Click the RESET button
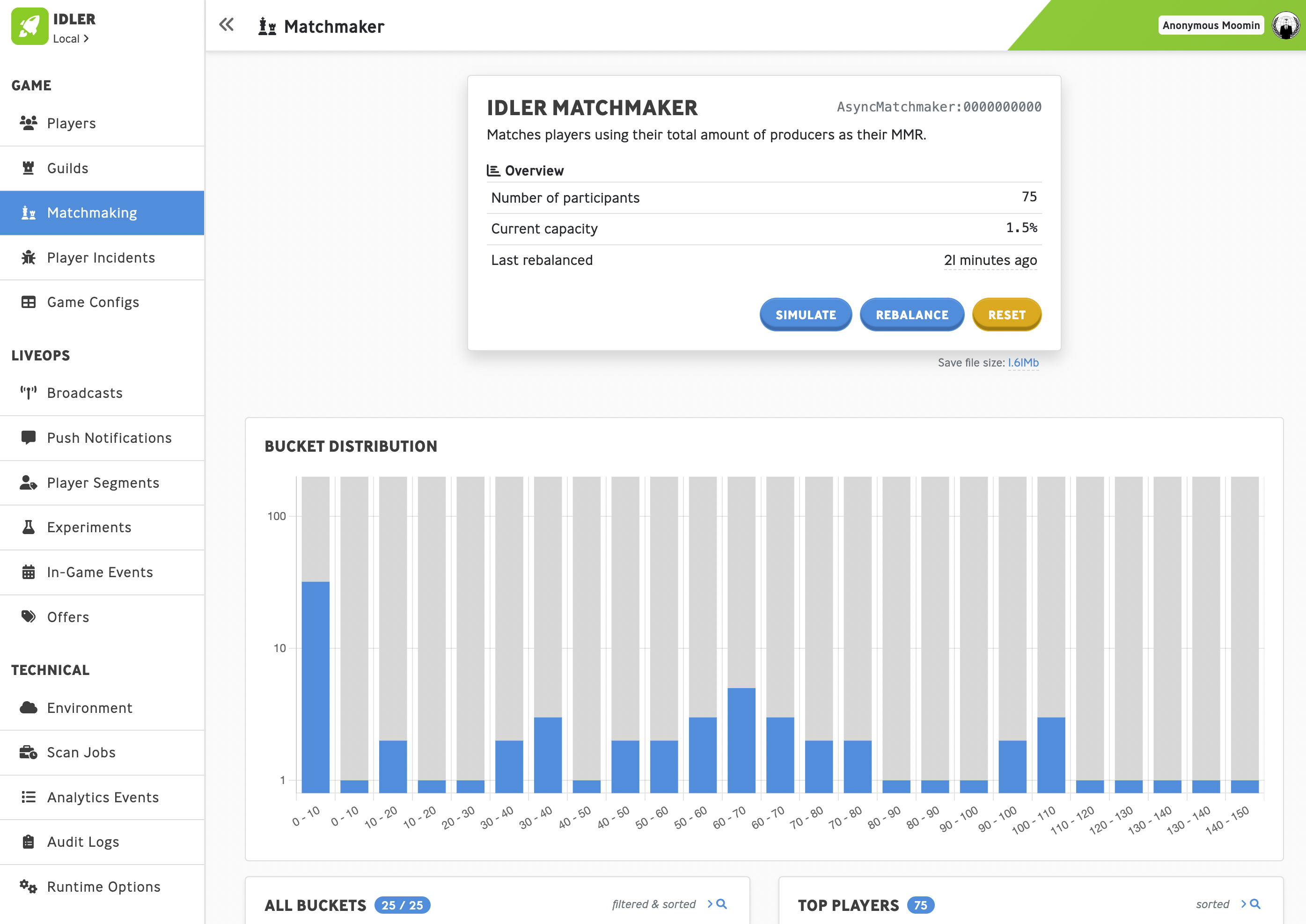 [x=1006, y=314]
